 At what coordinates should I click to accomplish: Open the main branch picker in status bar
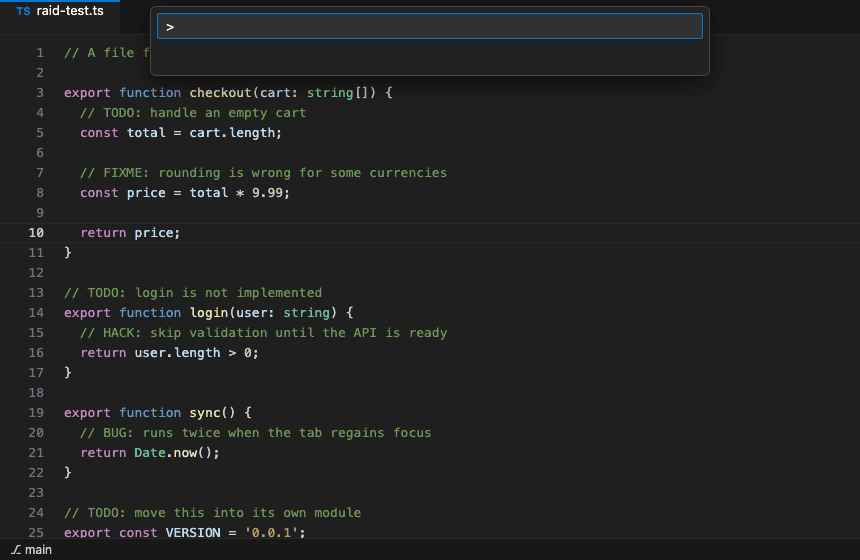[x=31, y=550]
